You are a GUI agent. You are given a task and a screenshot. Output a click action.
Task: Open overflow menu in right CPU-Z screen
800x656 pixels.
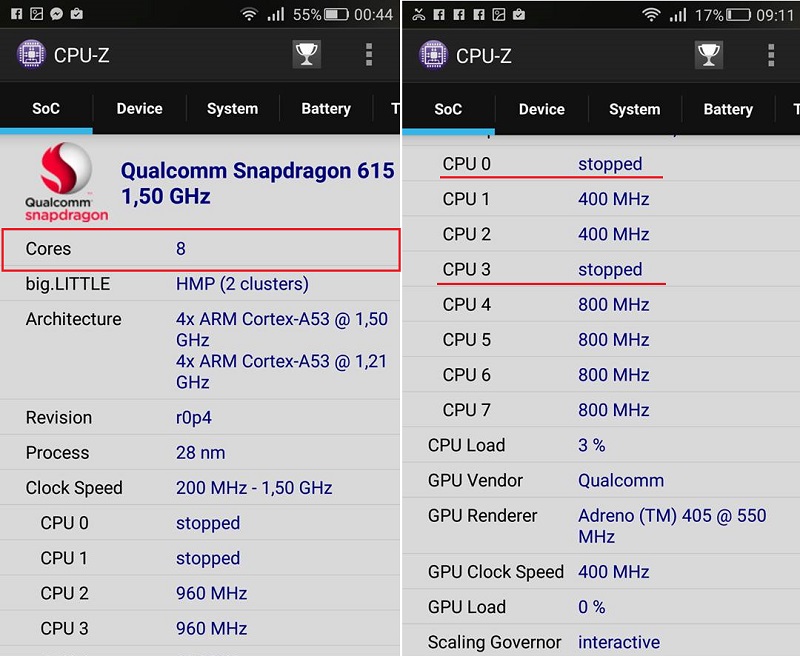(771, 55)
